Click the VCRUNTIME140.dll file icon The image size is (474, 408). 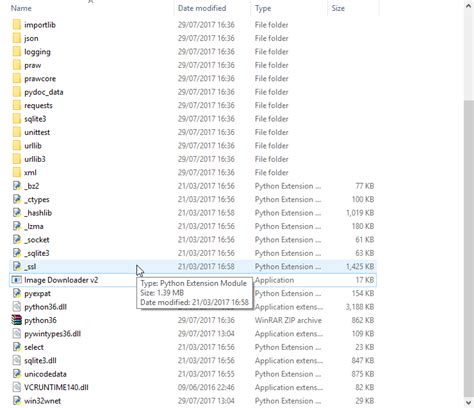tap(17, 387)
